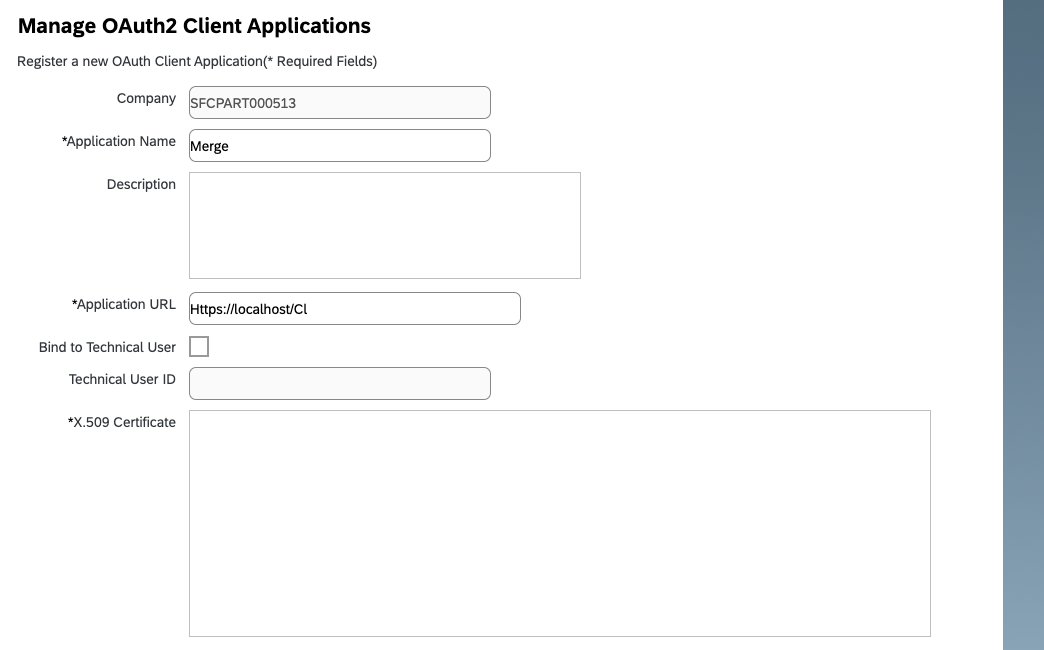Image resolution: width=1044 pixels, height=650 pixels.
Task: Click the SFCPART000513 company value
Action: point(243,103)
